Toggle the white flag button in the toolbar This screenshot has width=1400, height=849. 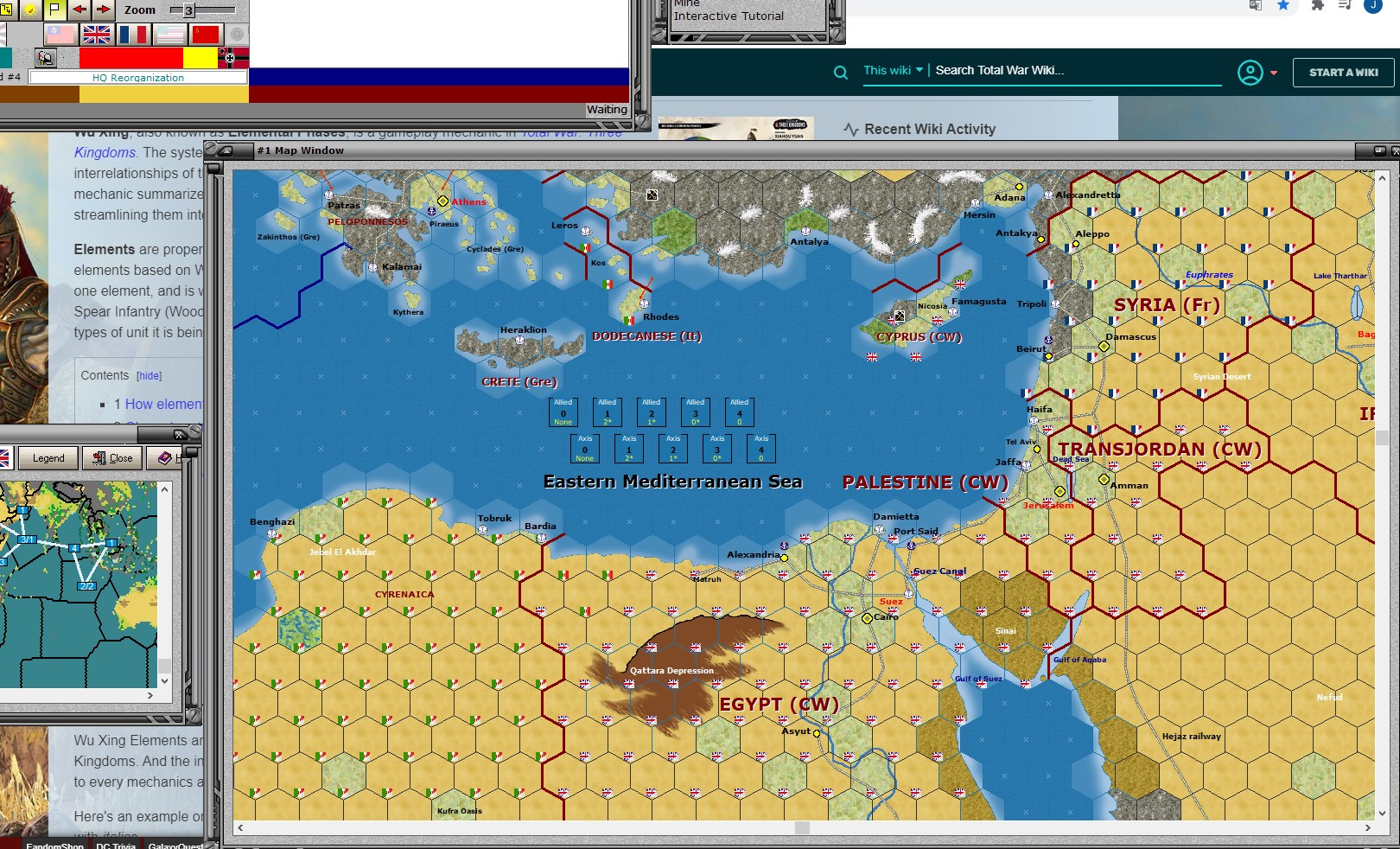coord(54,10)
